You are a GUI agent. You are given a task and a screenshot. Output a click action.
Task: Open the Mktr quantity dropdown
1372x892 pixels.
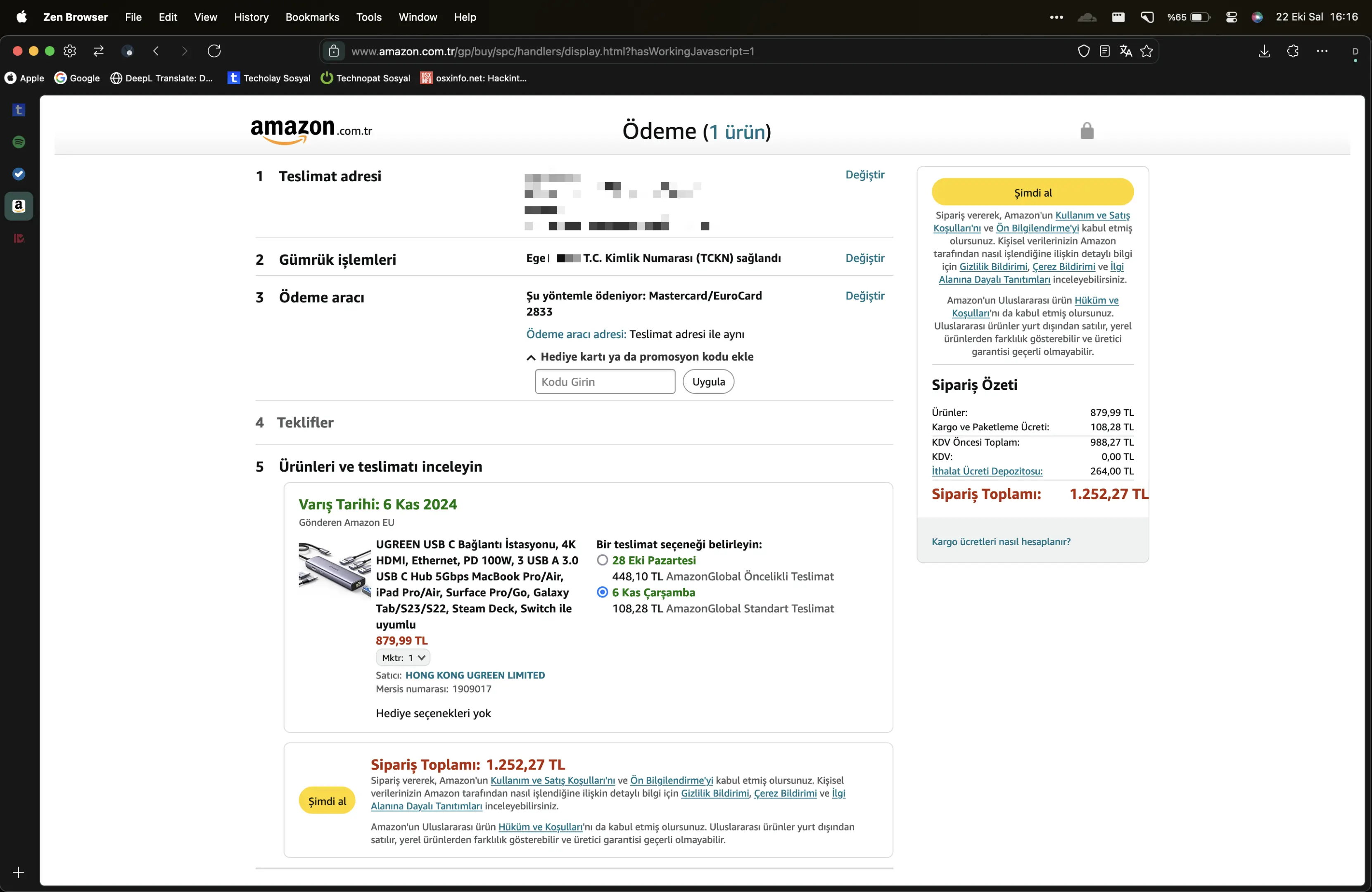coord(403,657)
